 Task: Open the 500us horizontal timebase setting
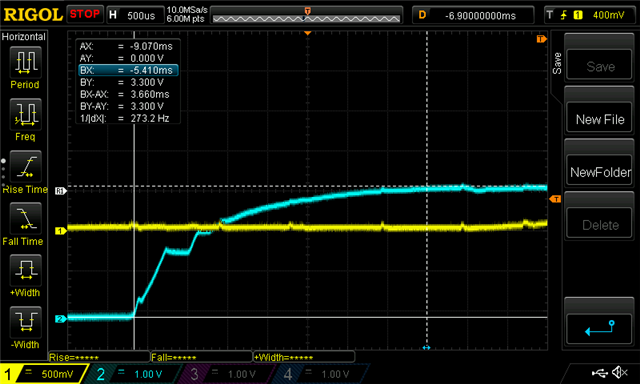pos(135,15)
